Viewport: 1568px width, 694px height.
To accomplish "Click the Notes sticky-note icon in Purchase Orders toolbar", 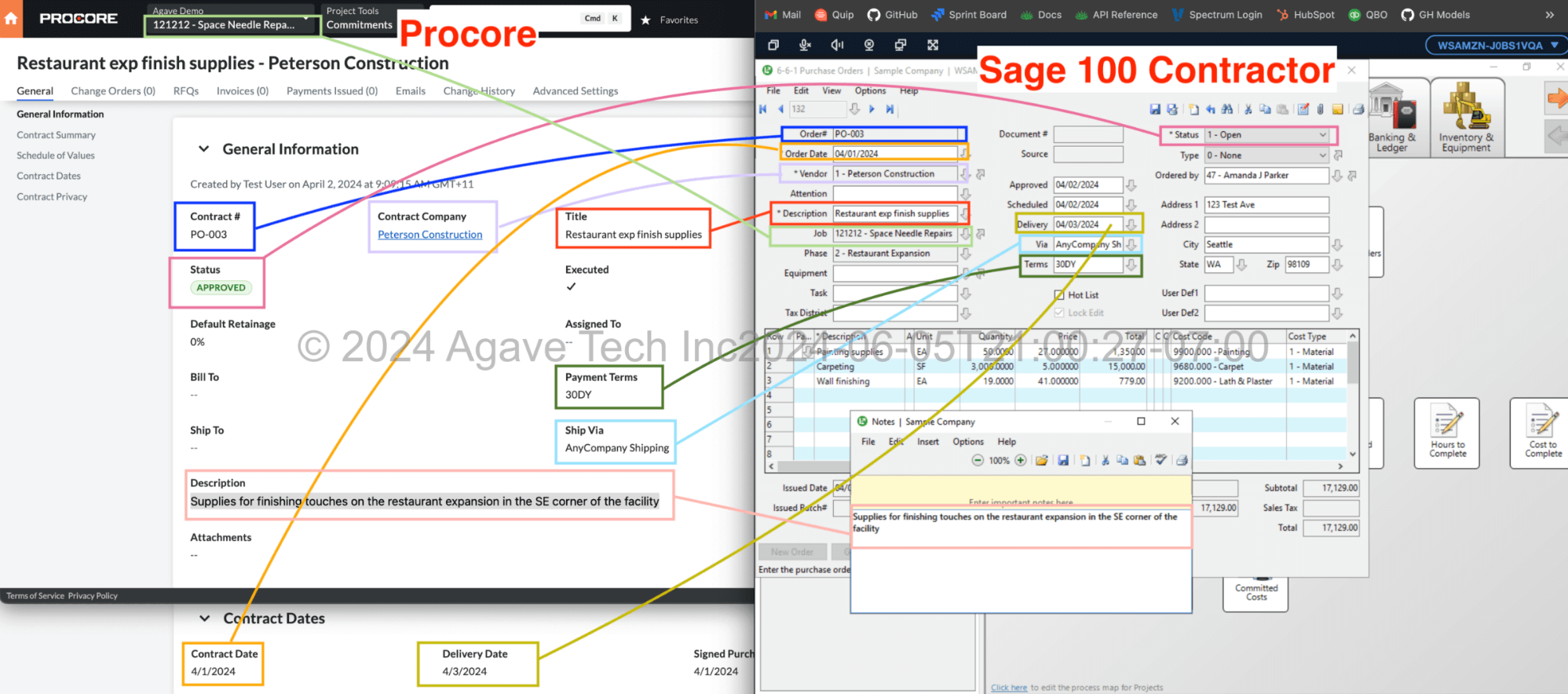I will (x=1337, y=109).
